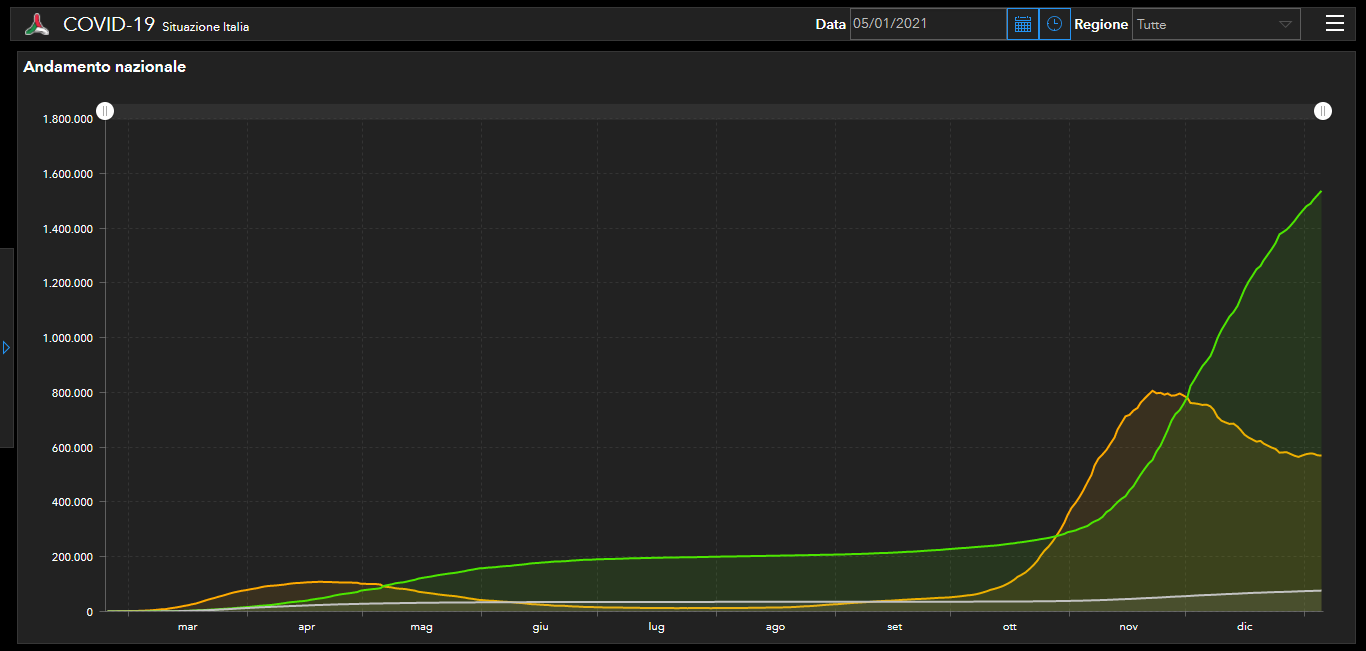This screenshot has height=651, width=1366.
Task: Click the COVID-19 app logo icon
Action: [37, 25]
